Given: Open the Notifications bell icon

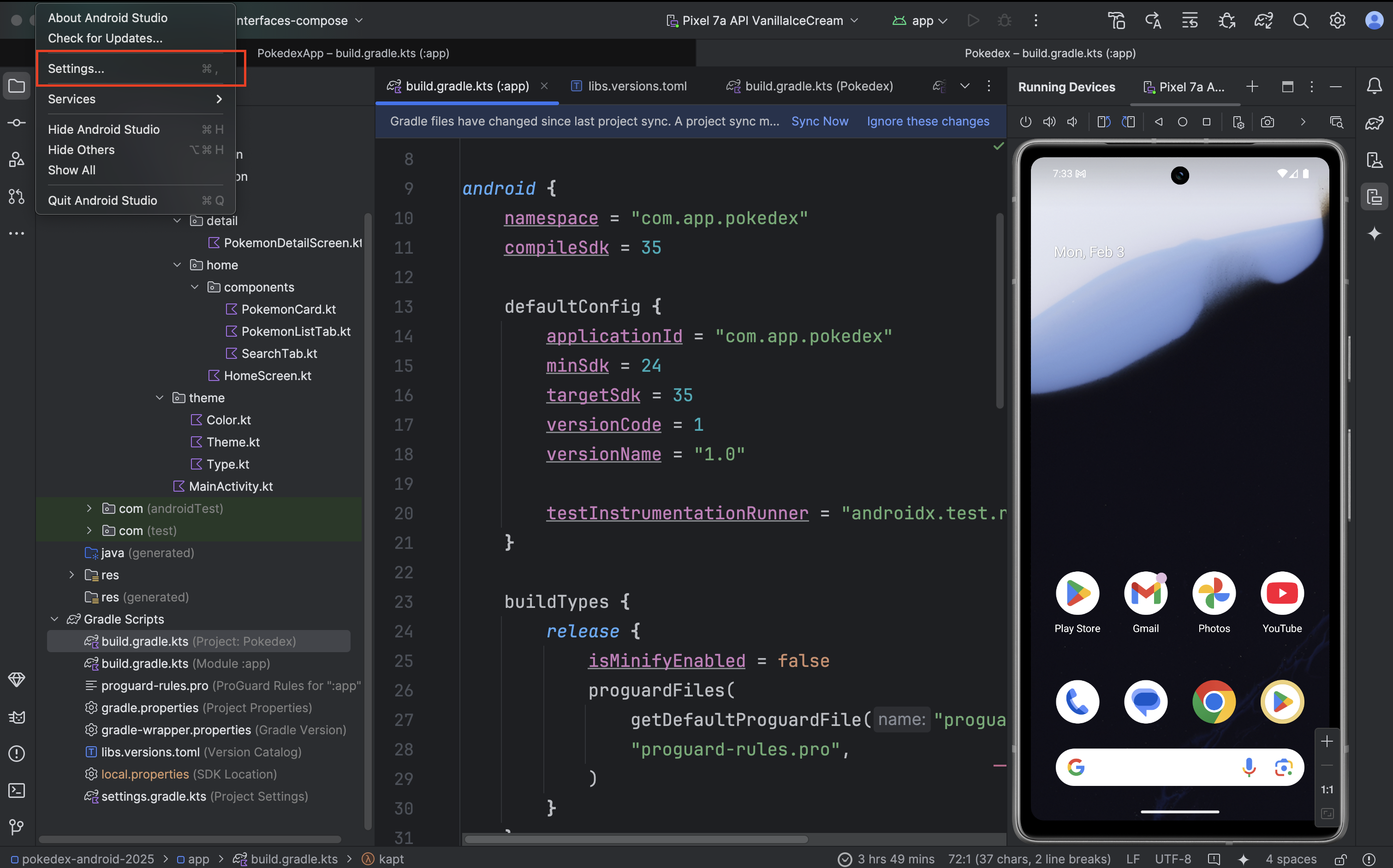Looking at the screenshot, I should (1374, 87).
